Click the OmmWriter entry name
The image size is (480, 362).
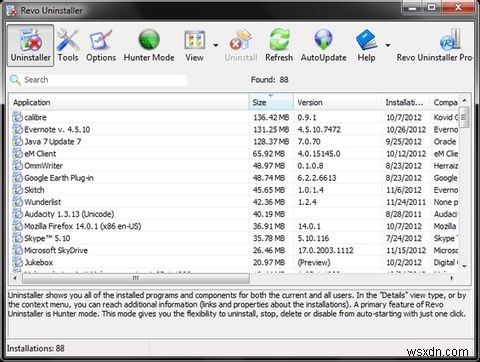(43, 166)
